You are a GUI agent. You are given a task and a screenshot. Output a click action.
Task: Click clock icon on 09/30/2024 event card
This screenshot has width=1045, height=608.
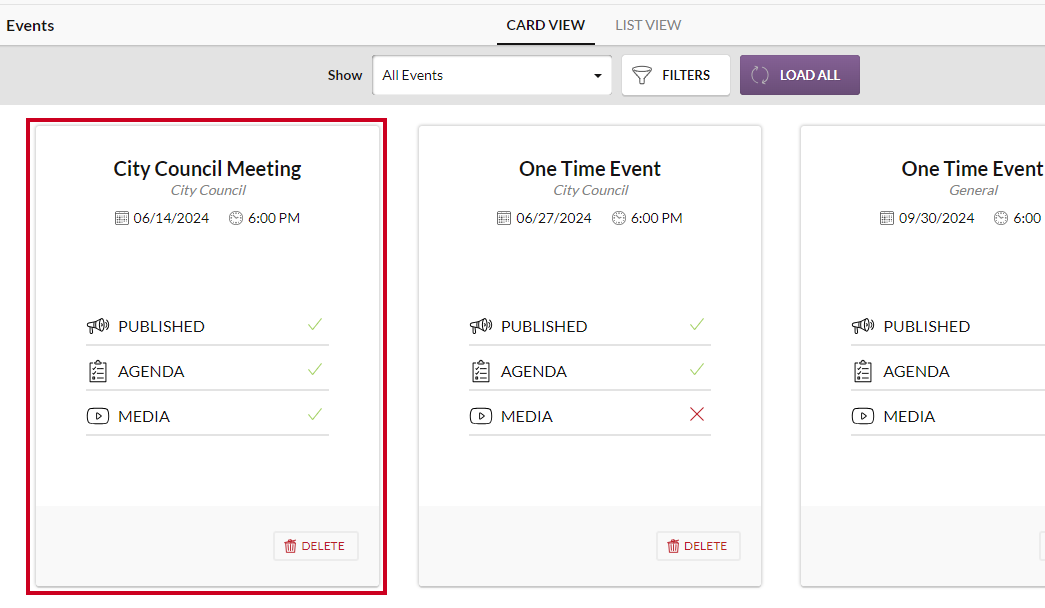[x=1001, y=218]
